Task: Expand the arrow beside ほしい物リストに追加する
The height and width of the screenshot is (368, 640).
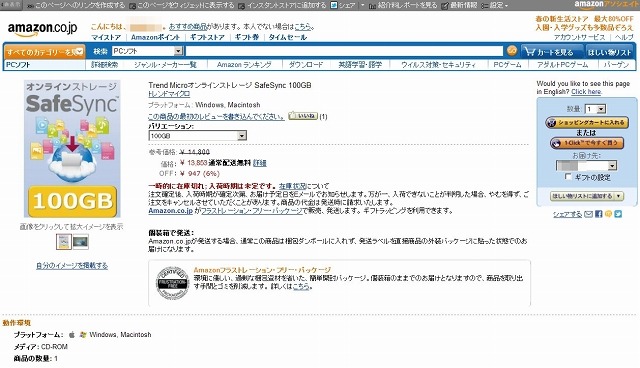Action: [619, 196]
